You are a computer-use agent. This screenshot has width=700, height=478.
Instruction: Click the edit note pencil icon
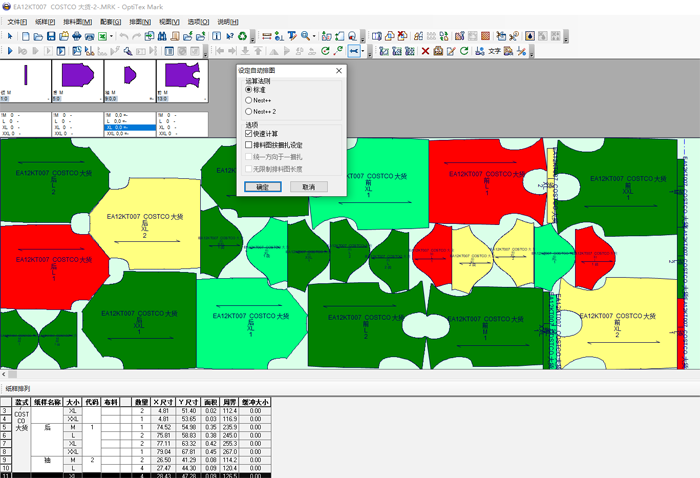[451, 51]
